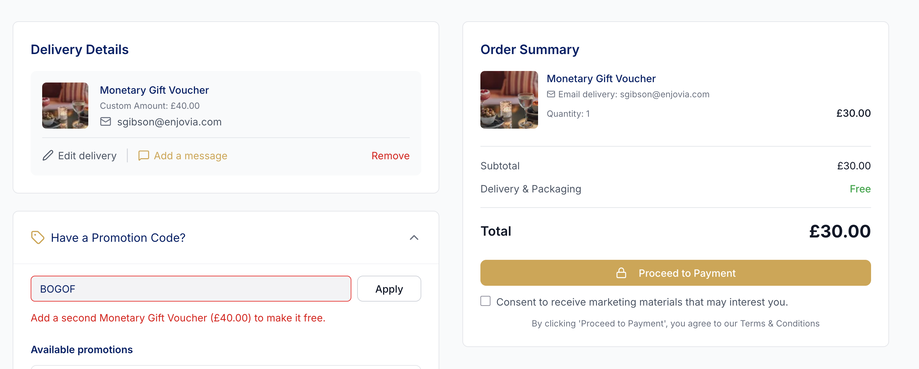Click the Monetary Gift Voucher title in Delivery Details
919x369 pixels.
coord(154,90)
